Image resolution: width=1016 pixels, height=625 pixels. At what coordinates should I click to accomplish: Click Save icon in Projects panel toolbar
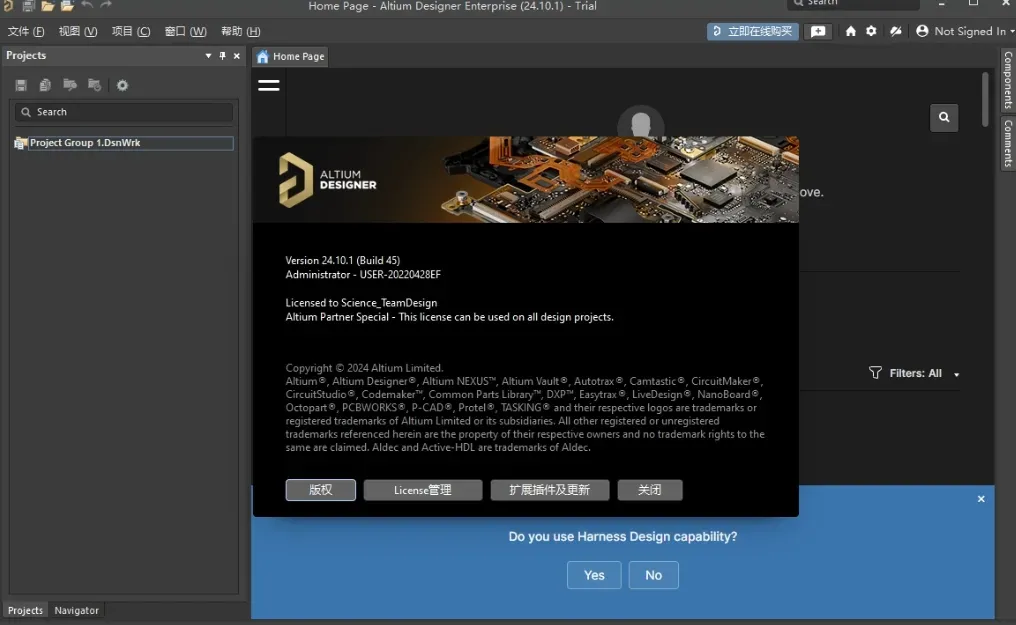point(21,85)
